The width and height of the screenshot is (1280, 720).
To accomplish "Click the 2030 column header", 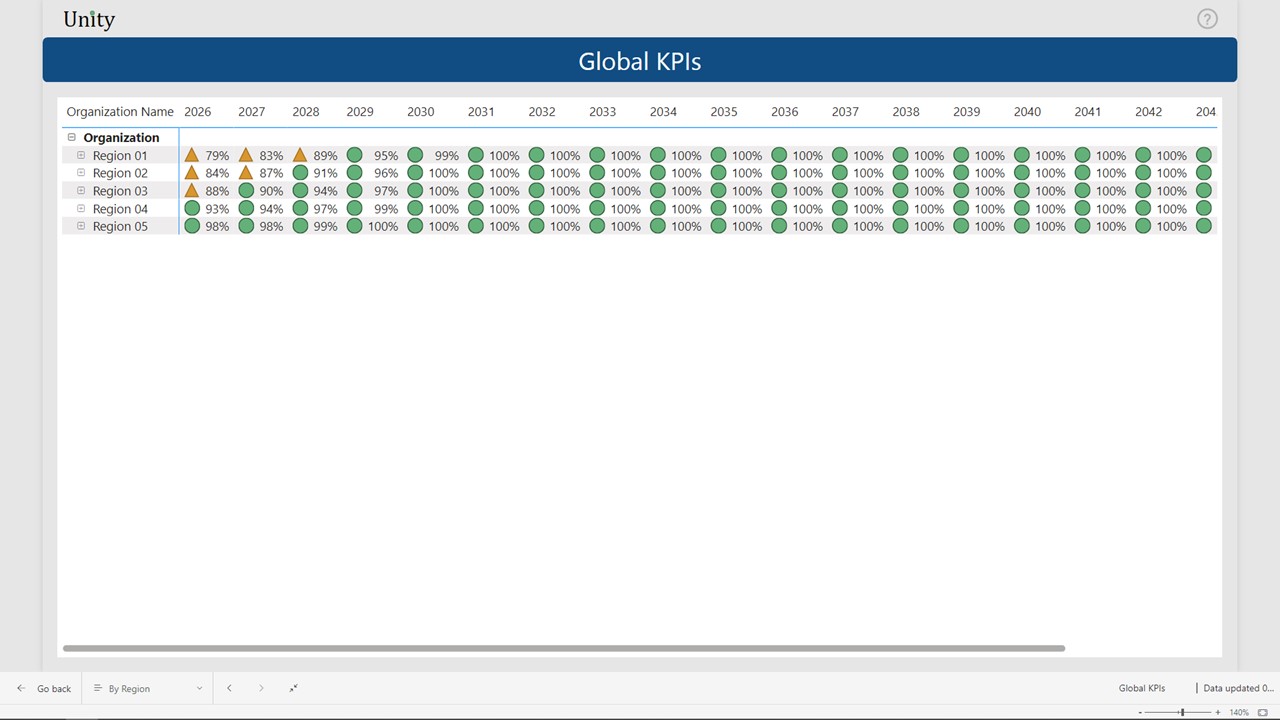I will 421,112.
